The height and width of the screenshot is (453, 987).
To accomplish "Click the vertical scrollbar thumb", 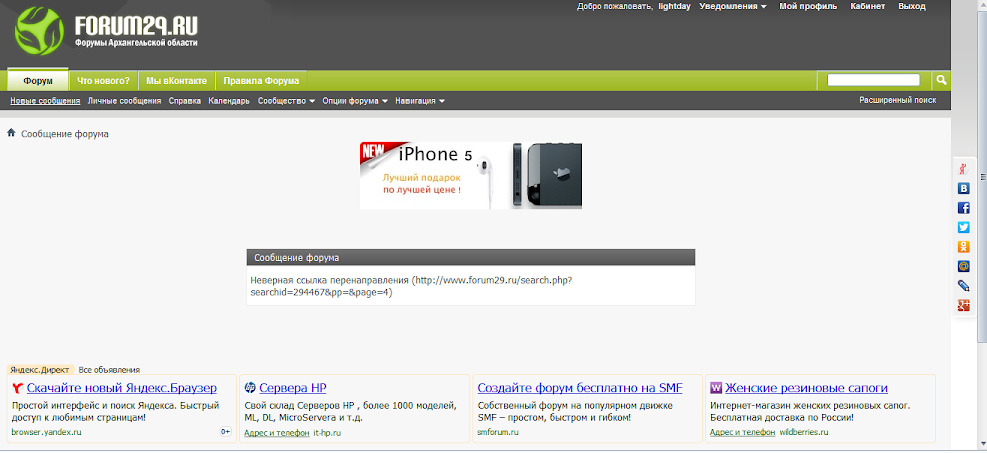I will point(981,177).
